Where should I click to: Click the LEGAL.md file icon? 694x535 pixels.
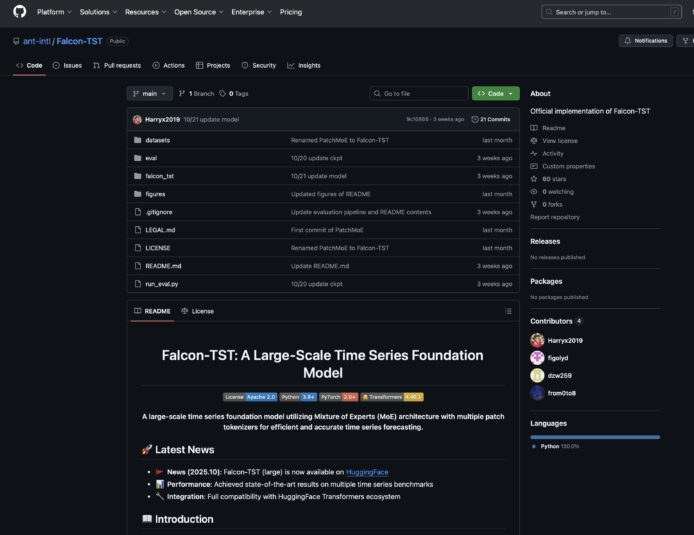tap(138, 230)
